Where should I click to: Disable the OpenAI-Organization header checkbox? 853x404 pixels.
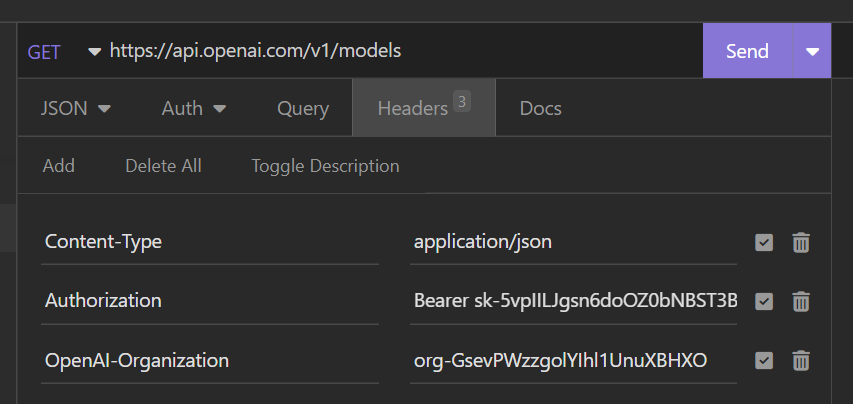click(764, 361)
